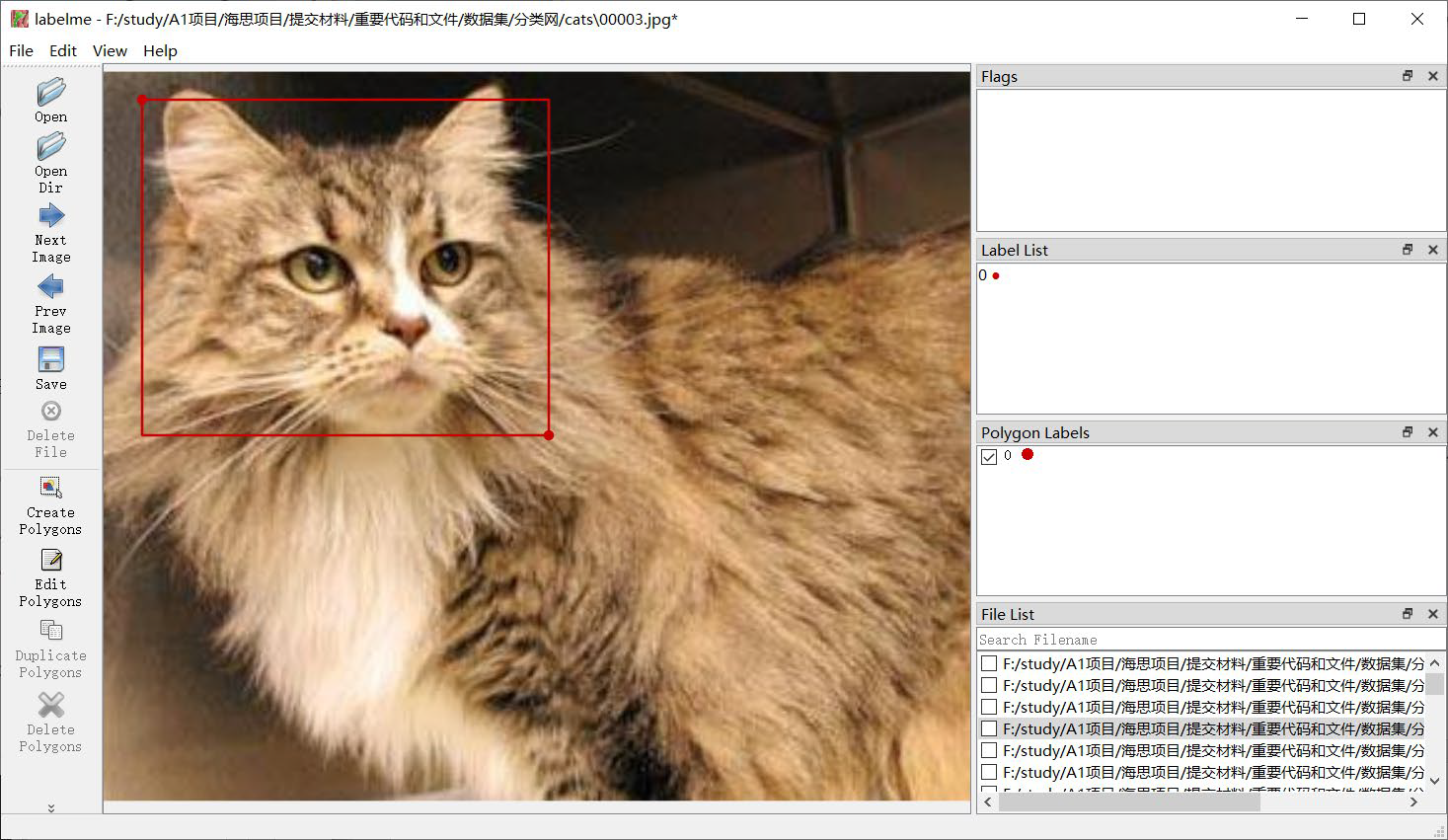Image resolution: width=1448 pixels, height=840 pixels.
Task: Go to the Next Image
Action: [51, 215]
